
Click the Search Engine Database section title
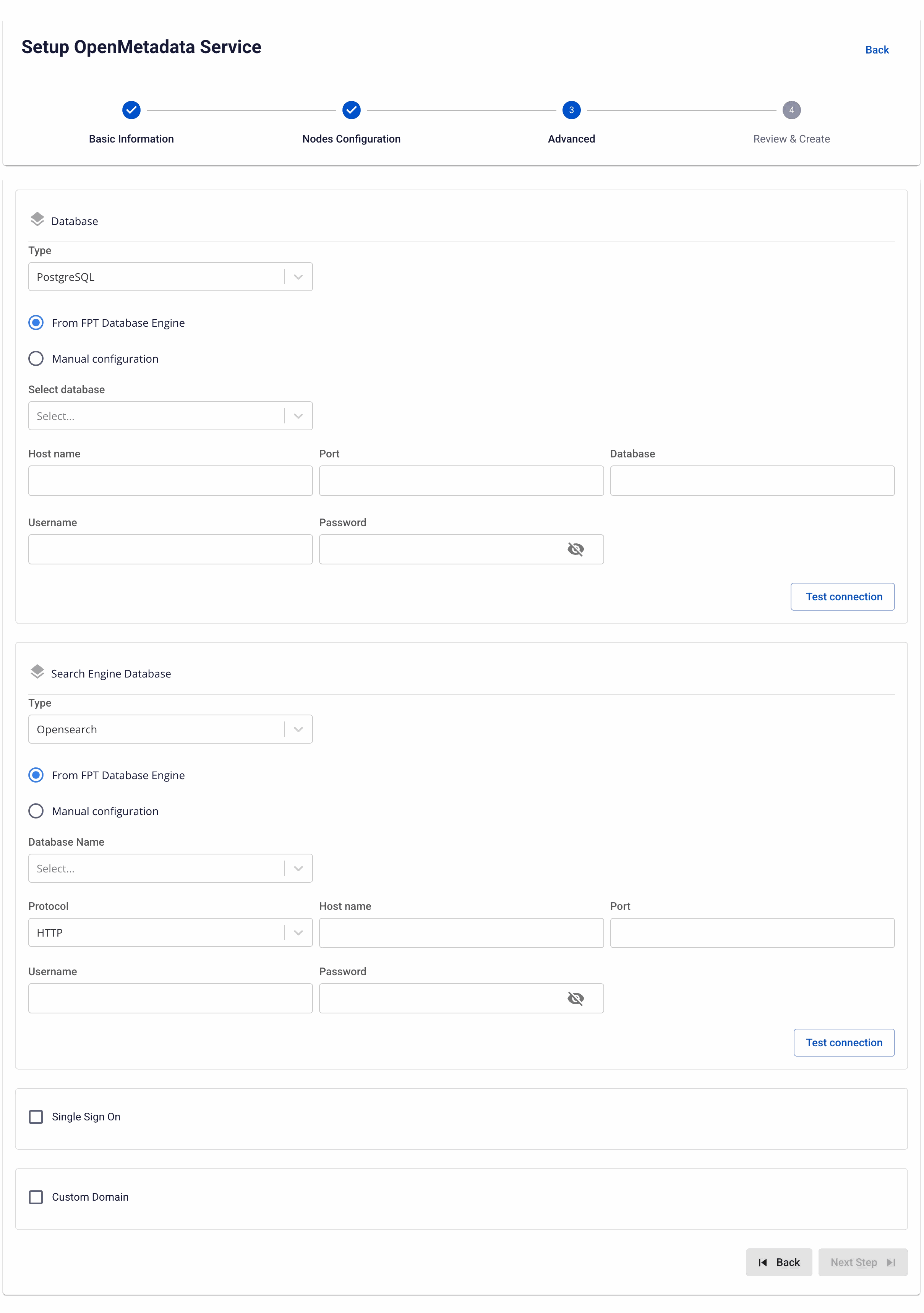[111, 674]
